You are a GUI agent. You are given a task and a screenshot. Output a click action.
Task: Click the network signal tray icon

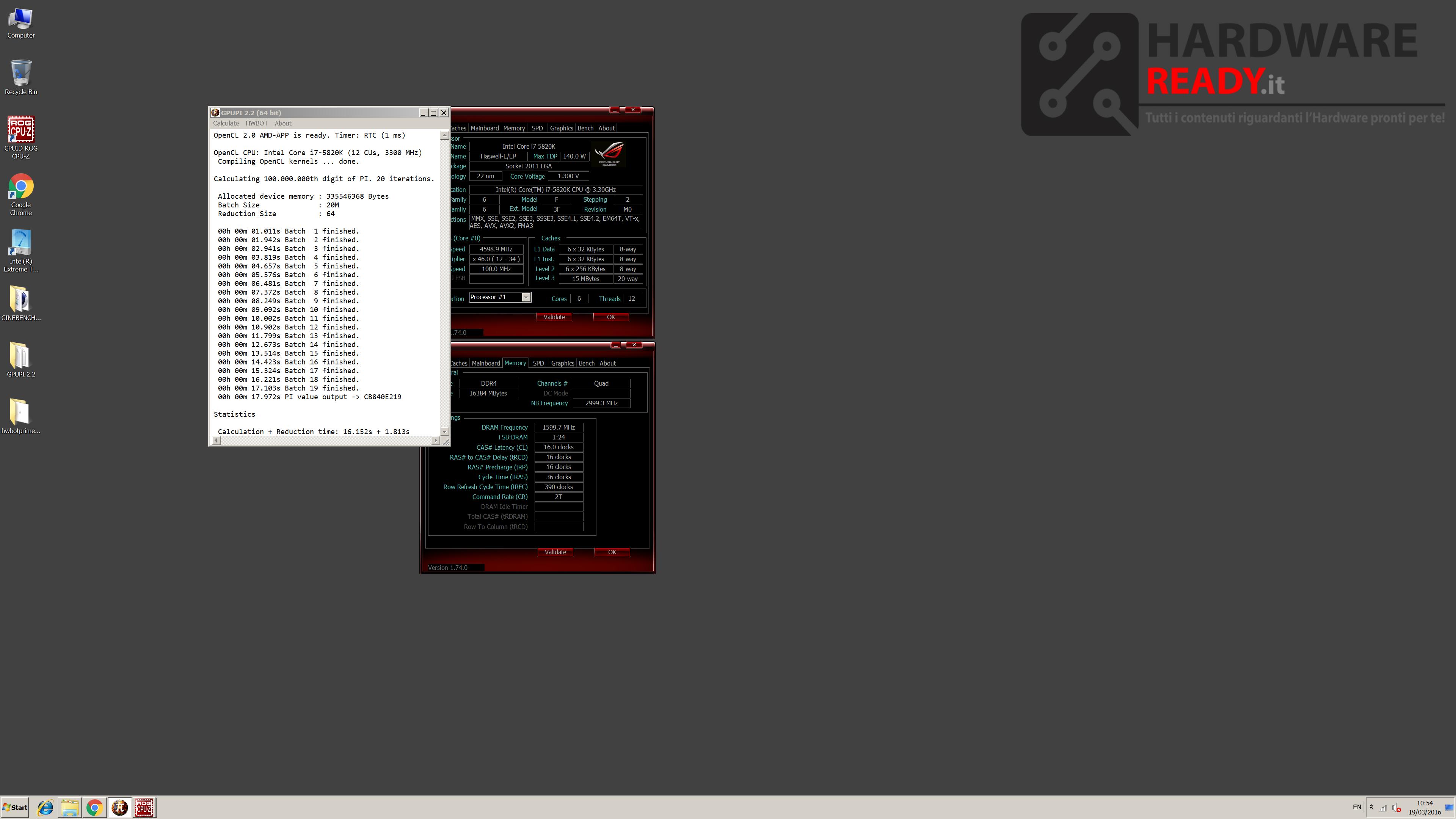point(1383,808)
